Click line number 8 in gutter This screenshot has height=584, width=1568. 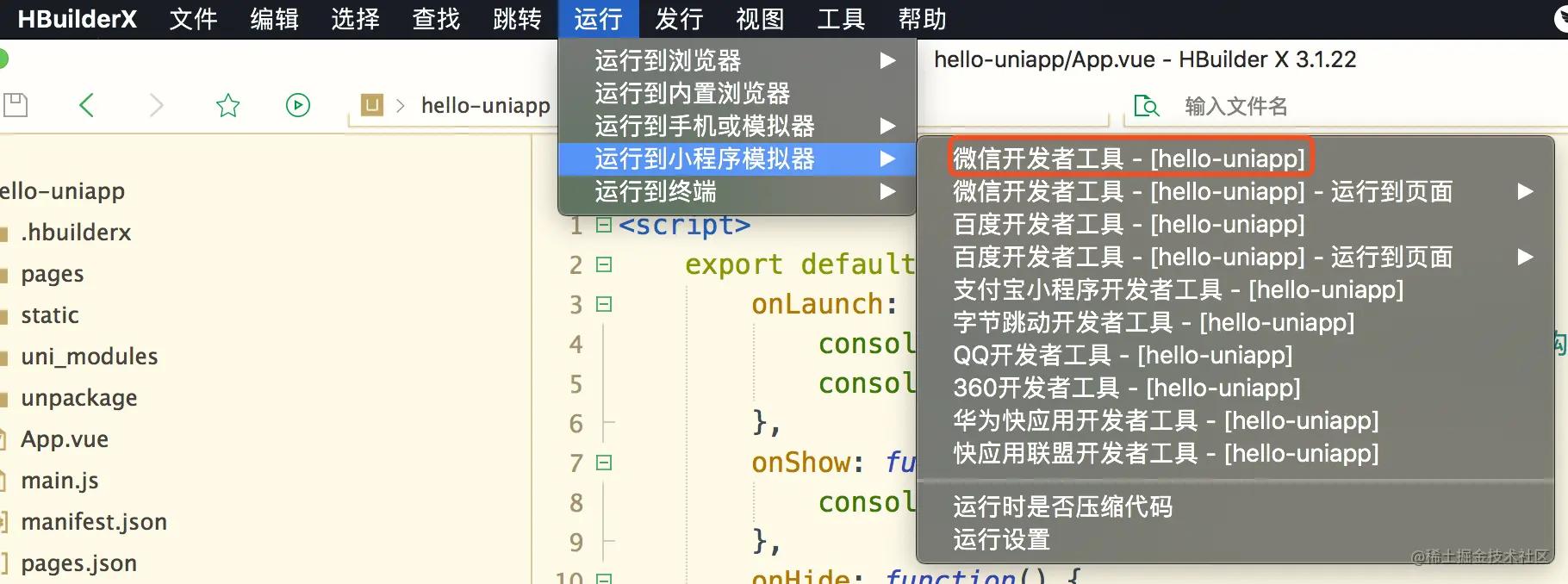(576, 503)
